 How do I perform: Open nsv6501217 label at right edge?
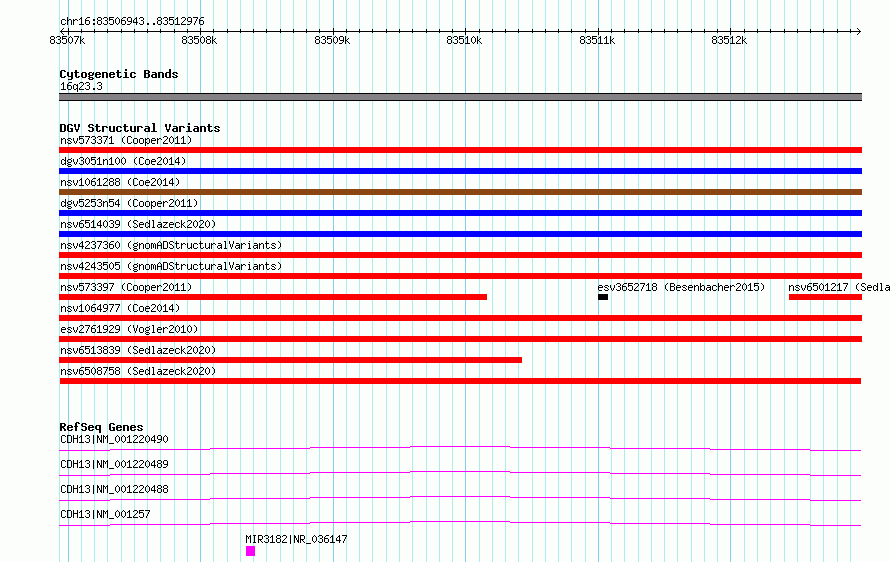pyautogui.click(x=839, y=287)
